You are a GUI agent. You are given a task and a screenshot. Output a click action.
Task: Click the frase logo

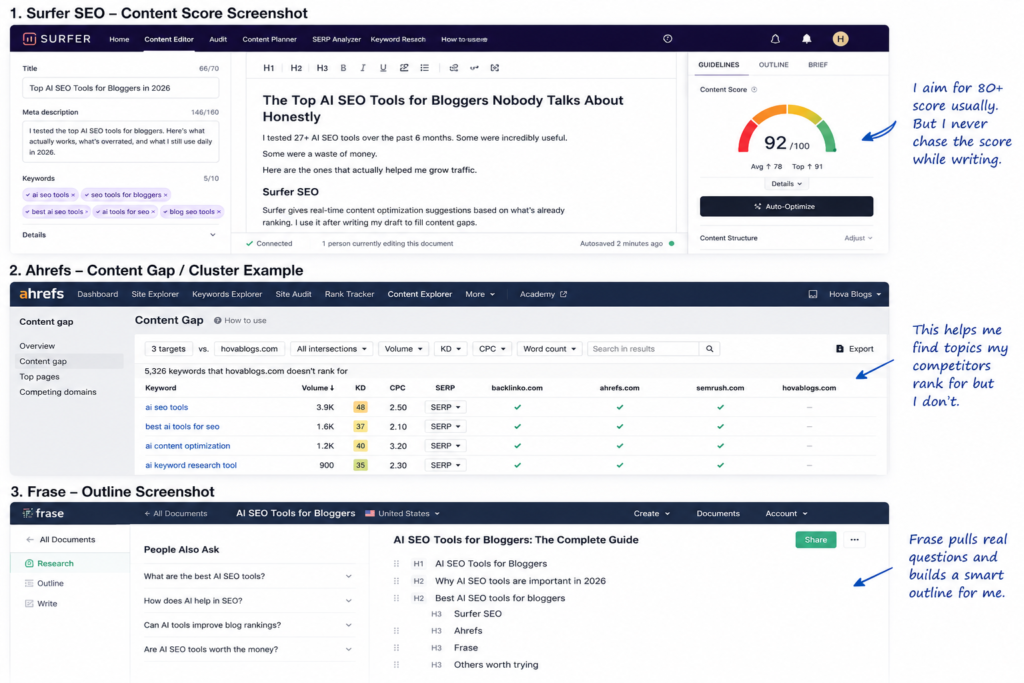(44, 513)
